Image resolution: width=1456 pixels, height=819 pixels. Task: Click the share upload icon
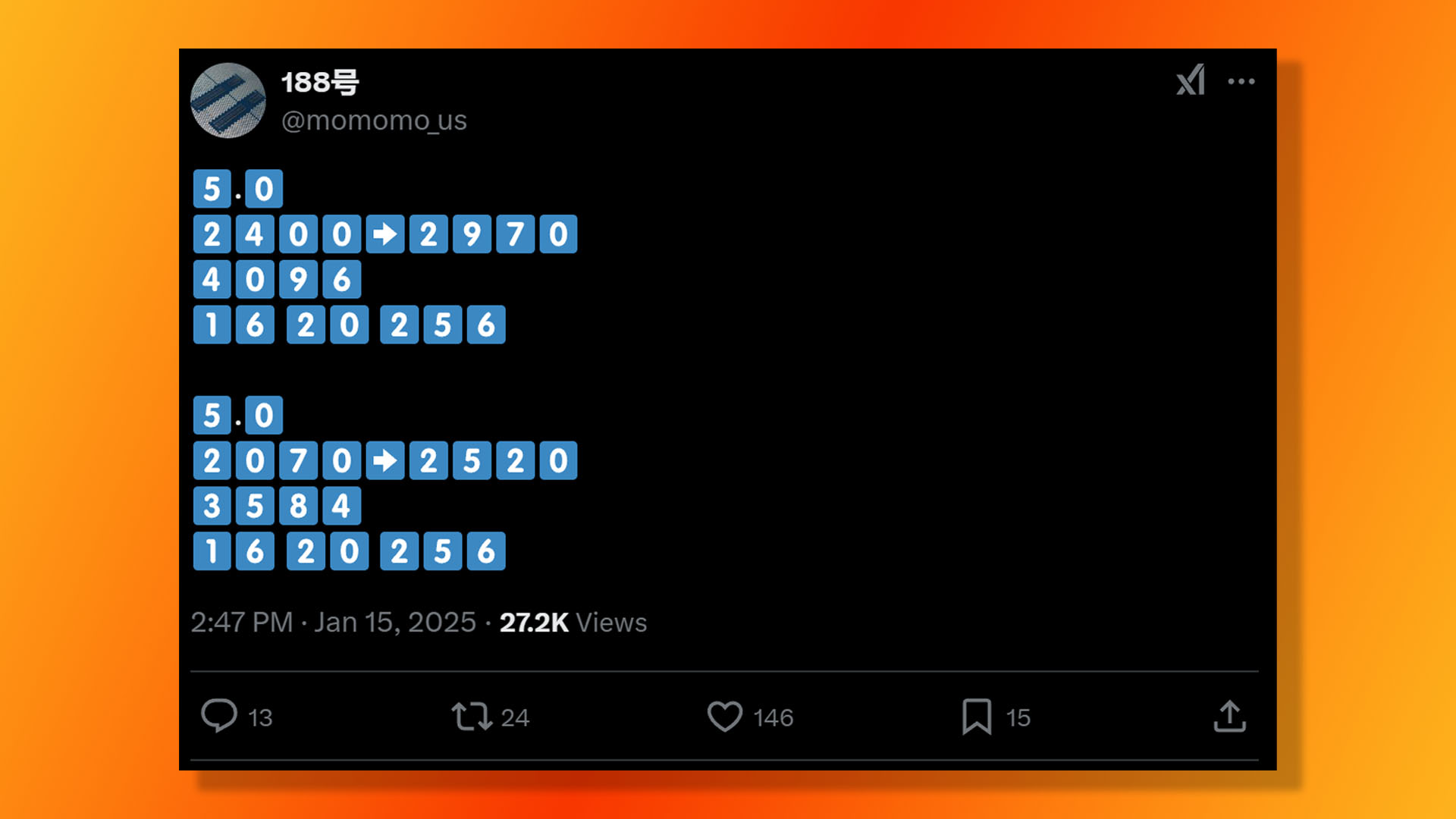[1229, 717]
